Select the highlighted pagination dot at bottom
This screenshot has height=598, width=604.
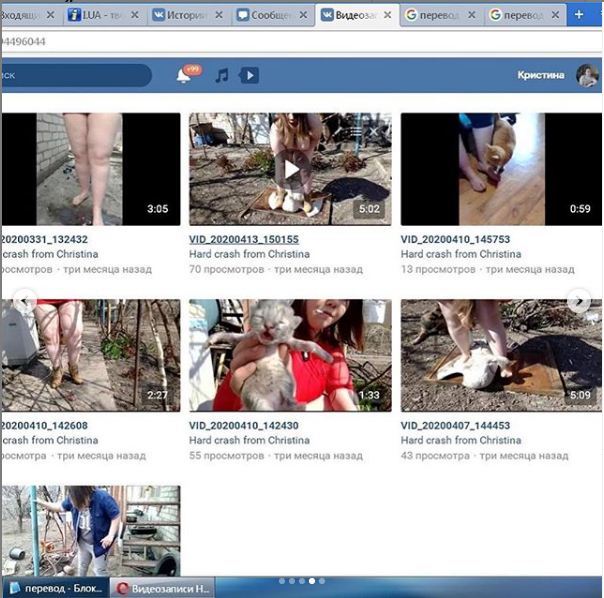311,580
